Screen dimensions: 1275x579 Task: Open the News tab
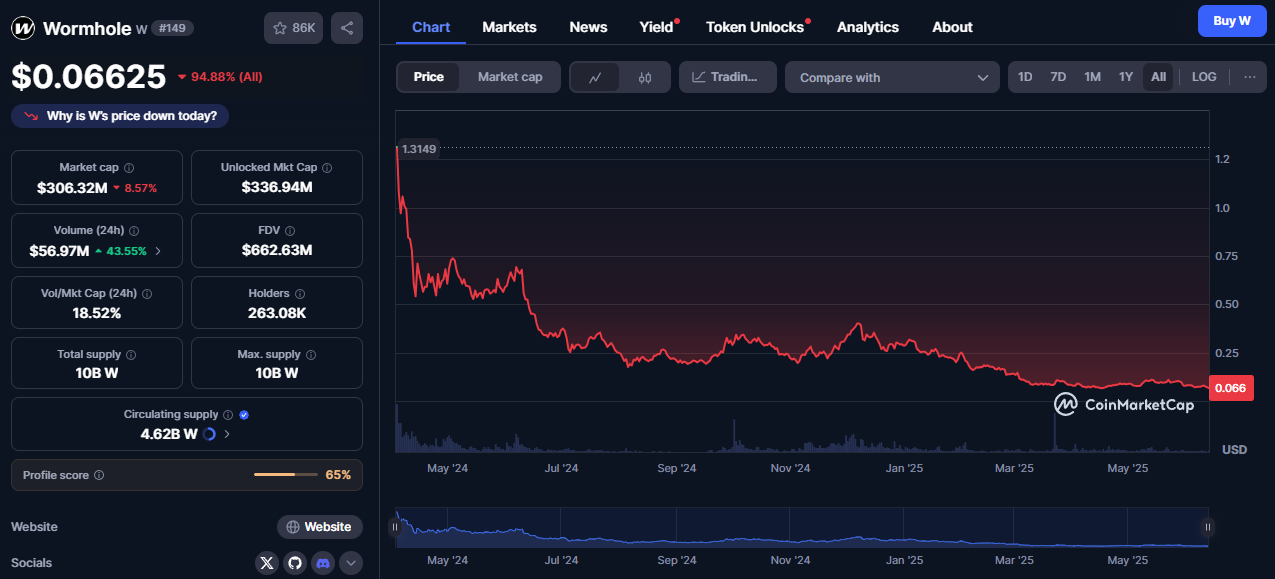pyautogui.click(x=588, y=27)
